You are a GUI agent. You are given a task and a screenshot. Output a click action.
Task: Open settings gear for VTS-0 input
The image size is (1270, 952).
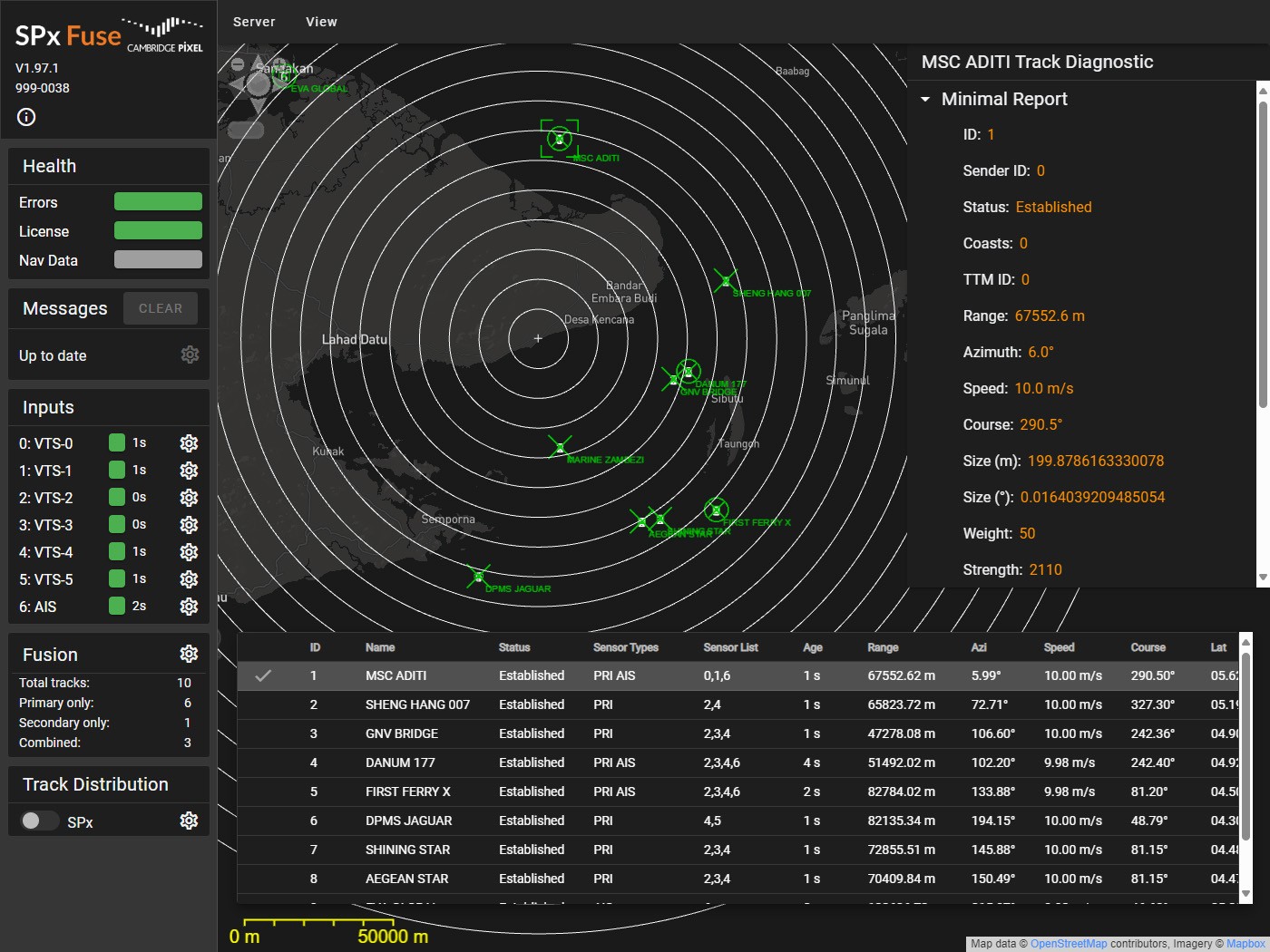[189, 443]
